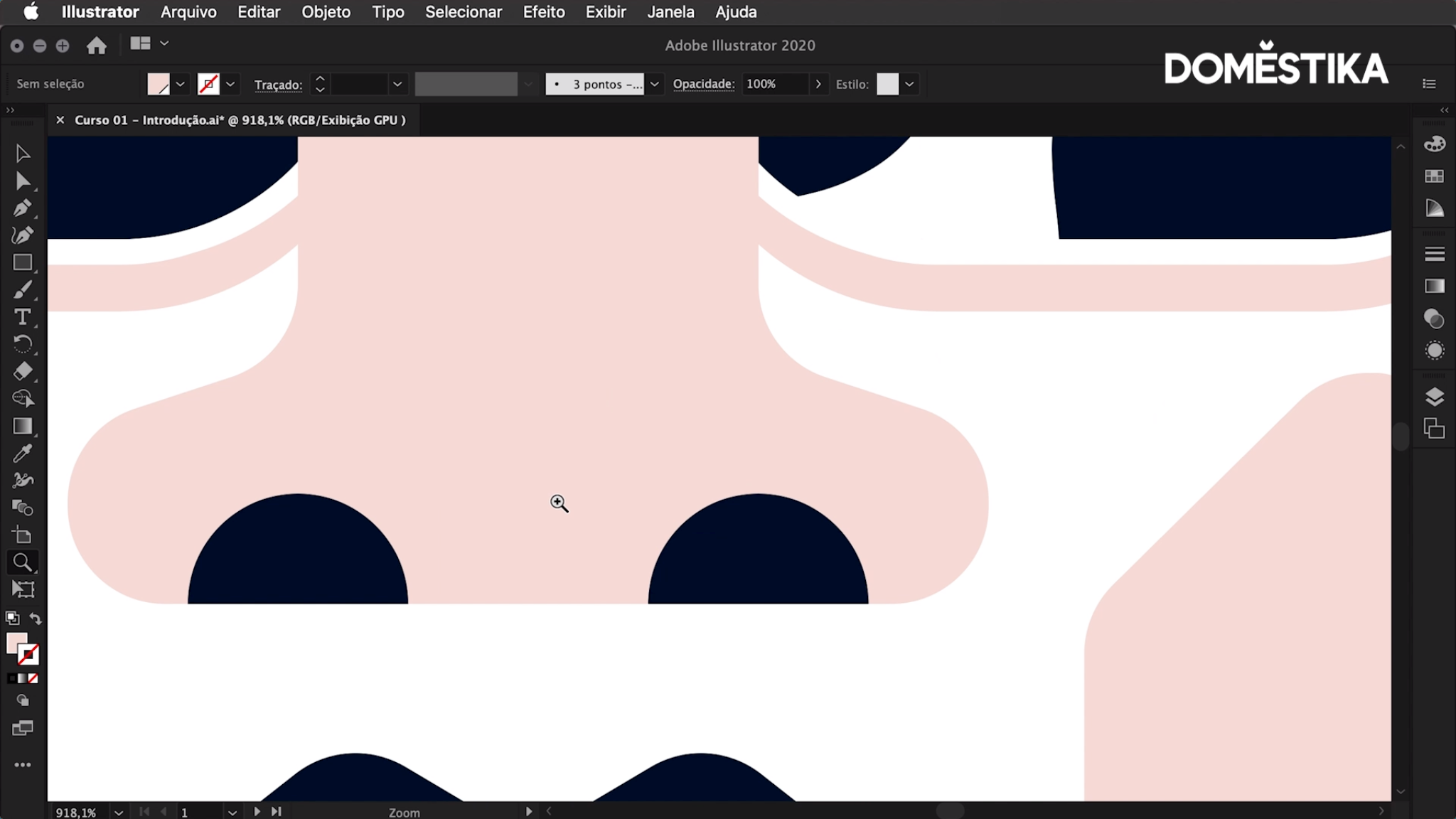Select the Pen tool

pos(22,208)
